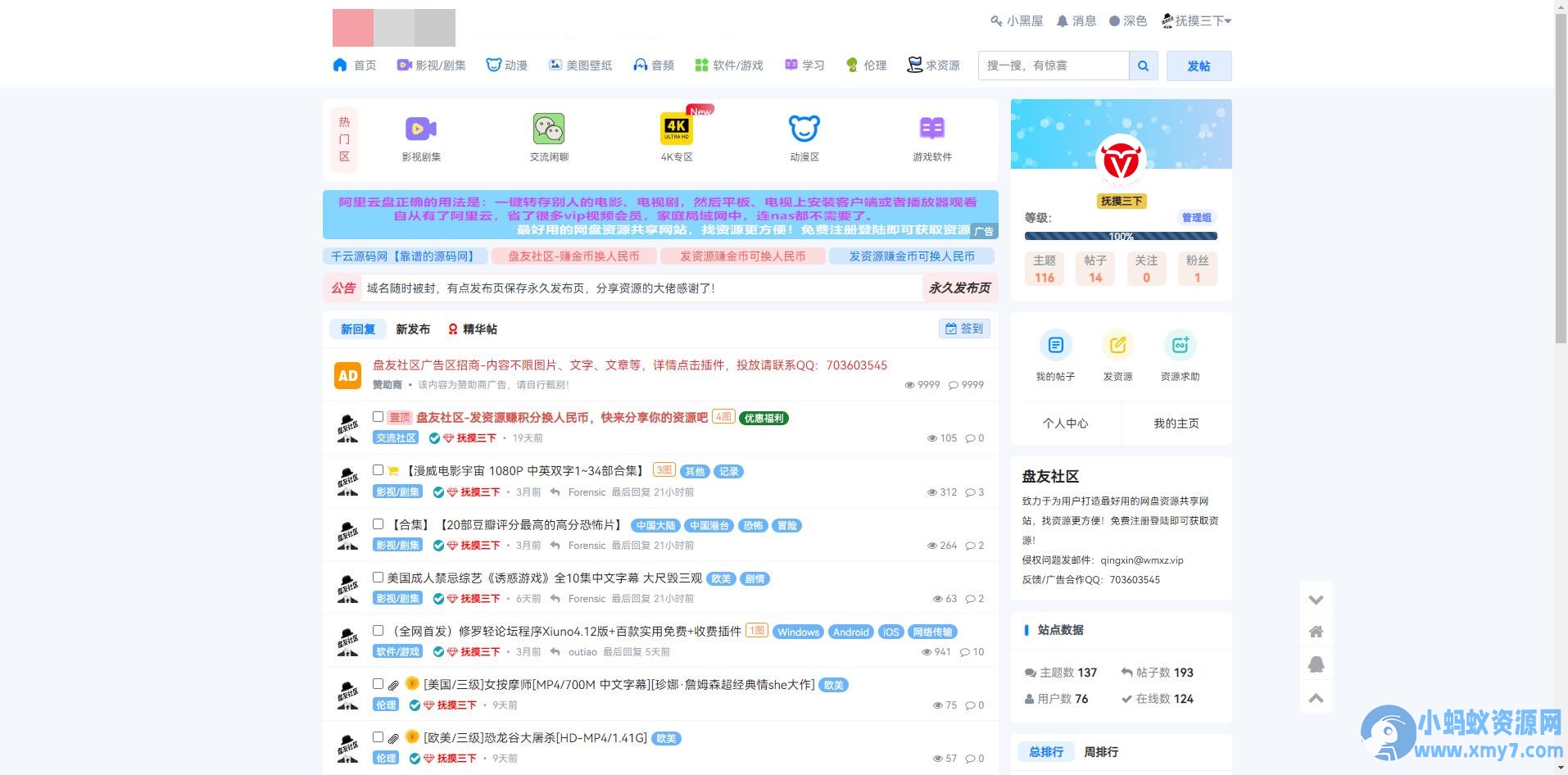This screenshot has height=775, width=1568.
Task: Open 永久发布页 link
Action: pos(959,288)
